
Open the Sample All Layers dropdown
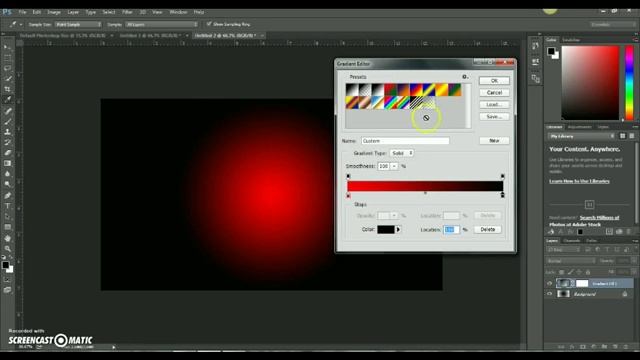click(x=161, y=24)
